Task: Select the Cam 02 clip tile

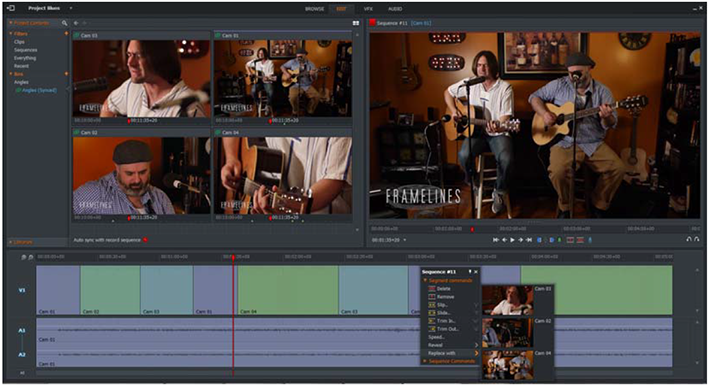Action: tap(141, 174)
